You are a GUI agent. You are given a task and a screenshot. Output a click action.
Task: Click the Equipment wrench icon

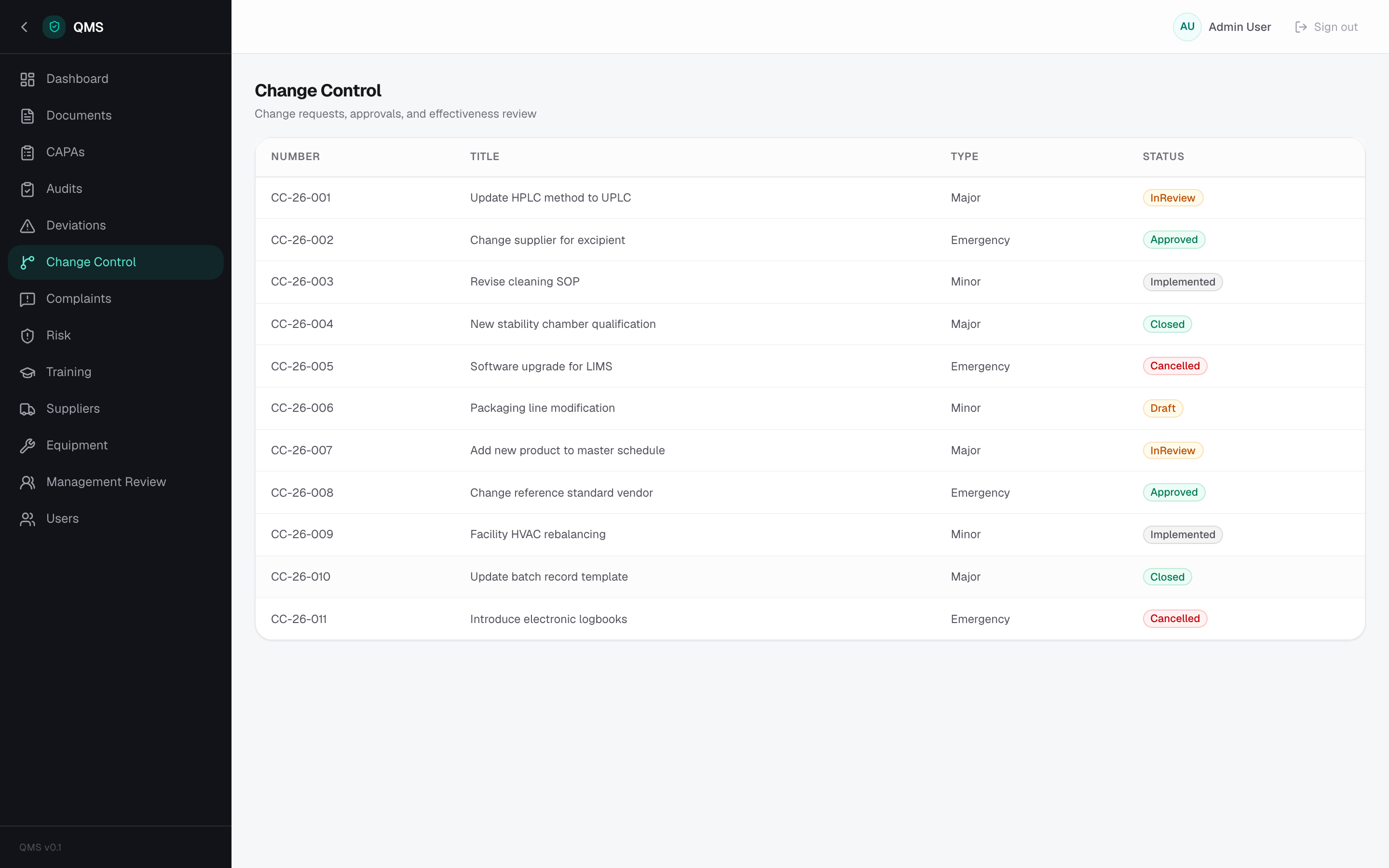point(27,446)
